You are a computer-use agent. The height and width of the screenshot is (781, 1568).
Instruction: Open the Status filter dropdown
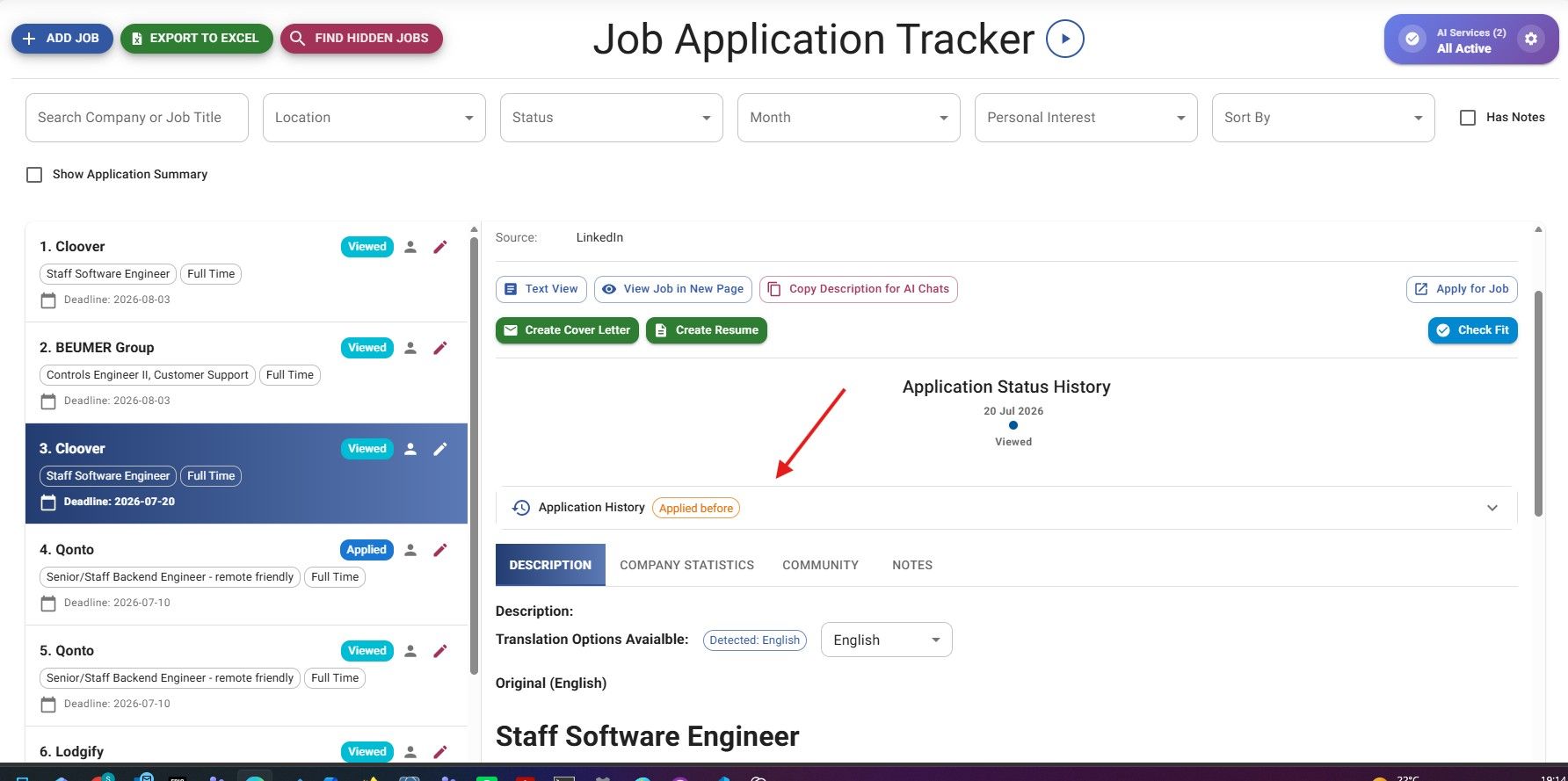pyautogui.click(x=612, y=118)
